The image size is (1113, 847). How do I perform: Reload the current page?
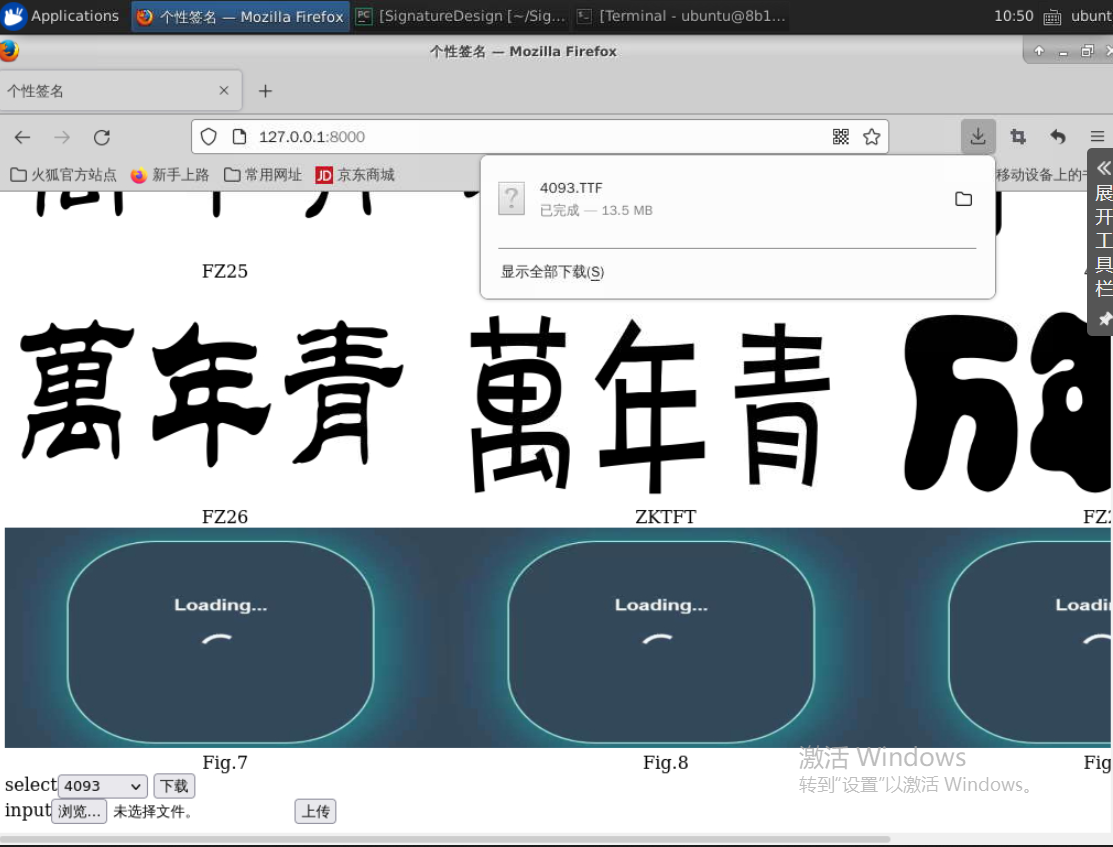click(x=102, y=137)
